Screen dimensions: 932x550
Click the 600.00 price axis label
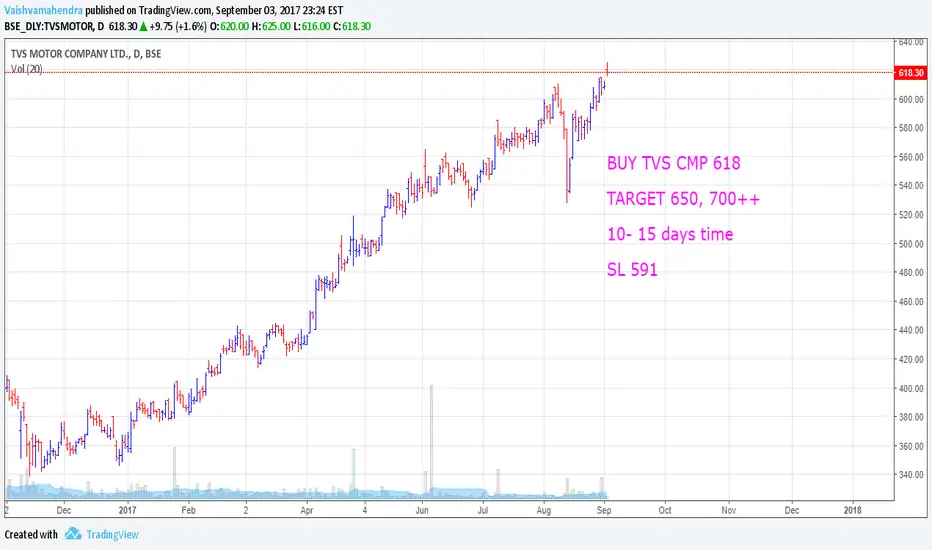click(x=911, y=99)
